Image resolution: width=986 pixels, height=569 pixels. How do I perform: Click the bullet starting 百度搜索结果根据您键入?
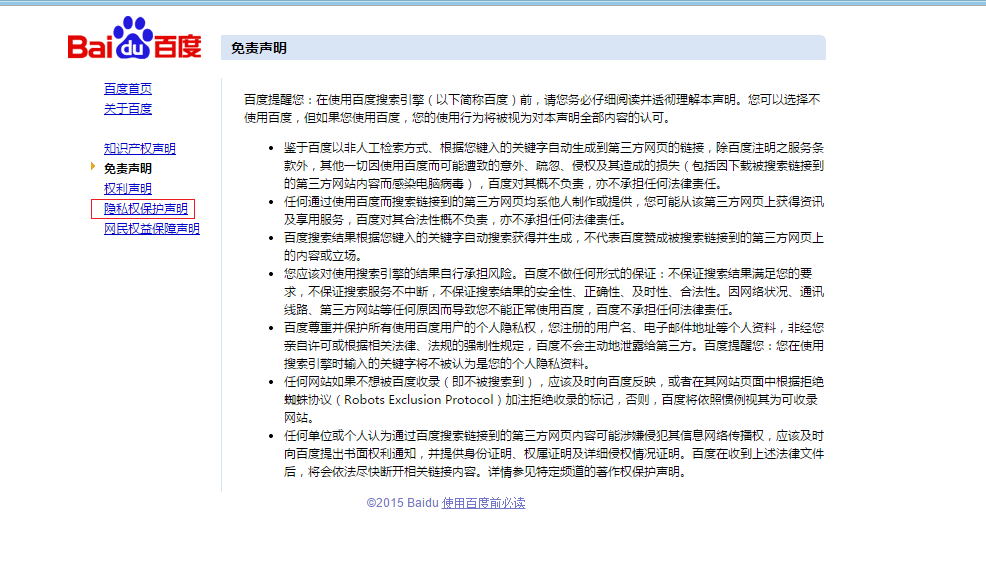(553, 246)
